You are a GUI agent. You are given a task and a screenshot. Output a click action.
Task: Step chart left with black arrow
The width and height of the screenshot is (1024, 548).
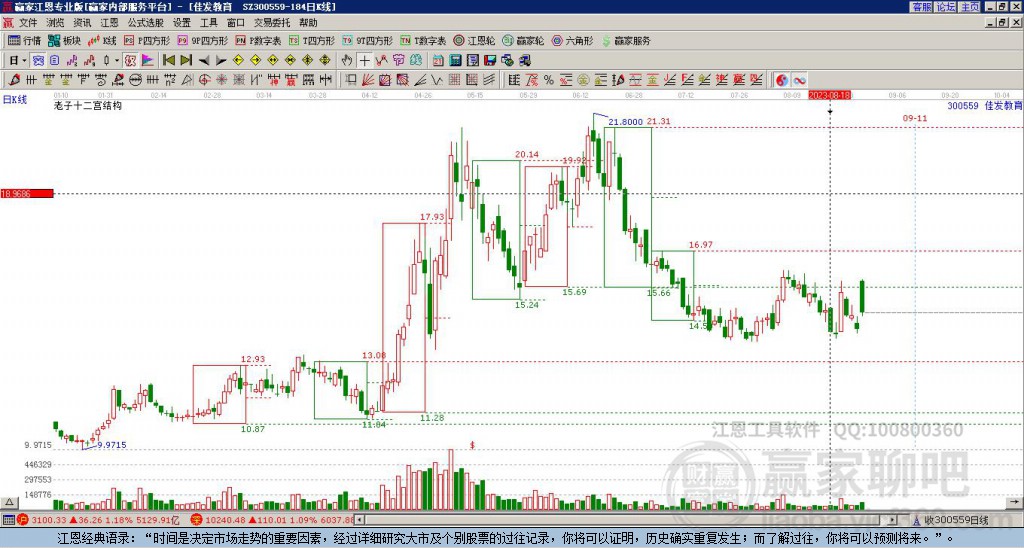point(204,61)
